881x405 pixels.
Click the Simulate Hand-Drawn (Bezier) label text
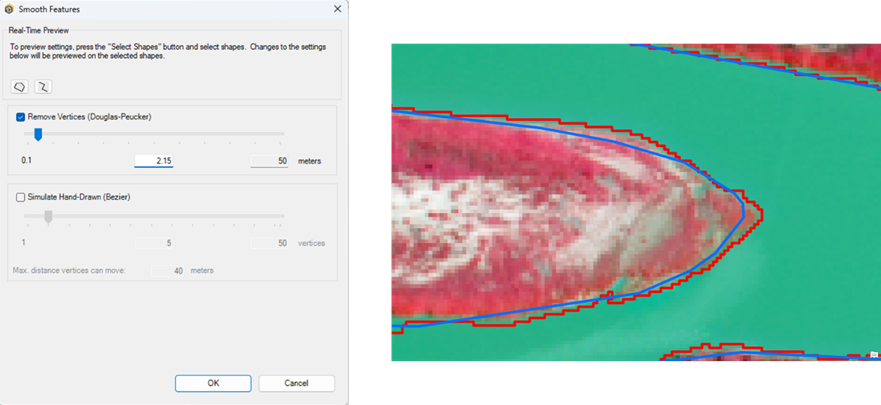[79, 197]
